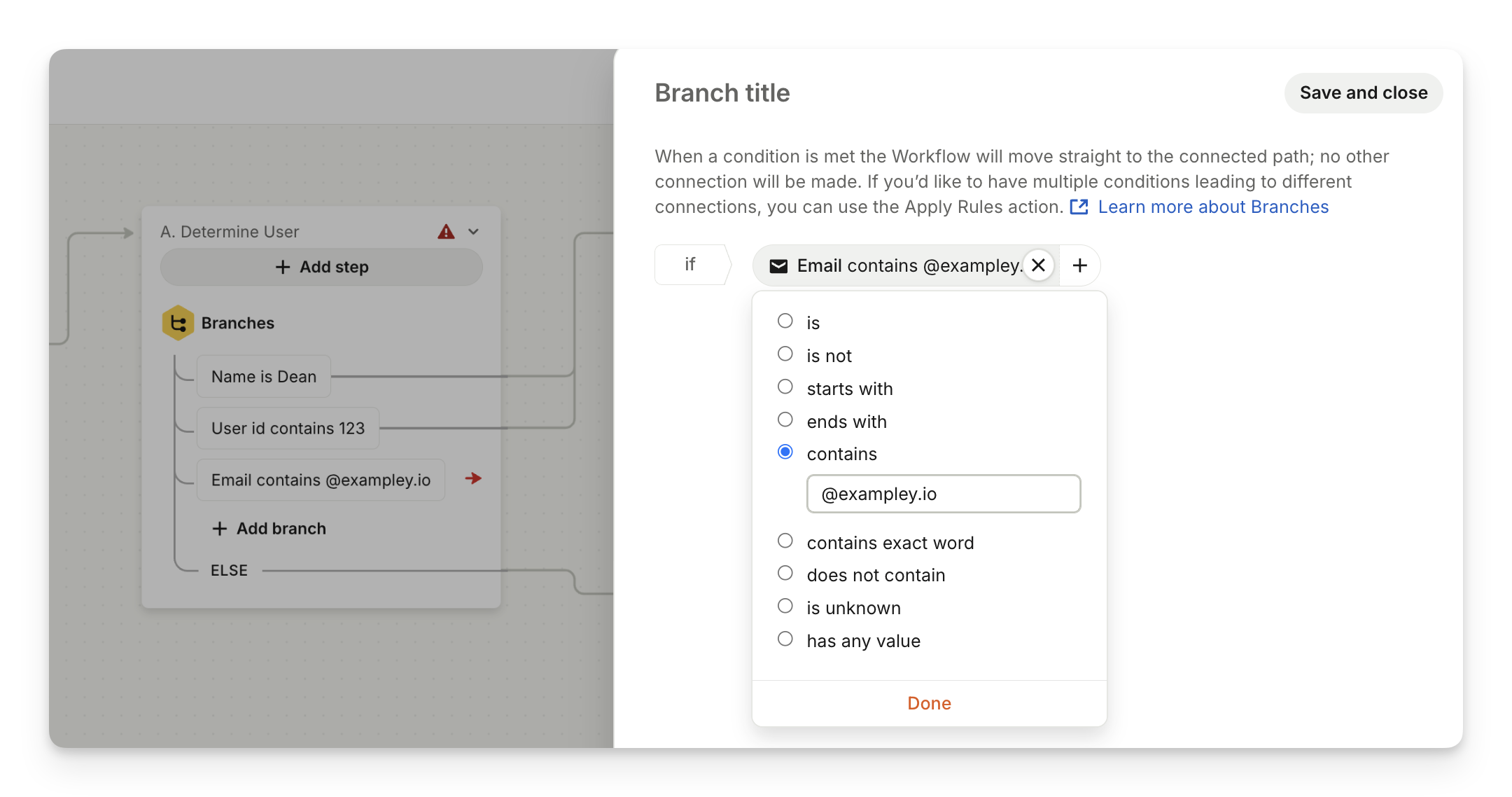Click the plus icon in Add branch
This screenshot has width=1512, height=797.
(x=220, y=529)
